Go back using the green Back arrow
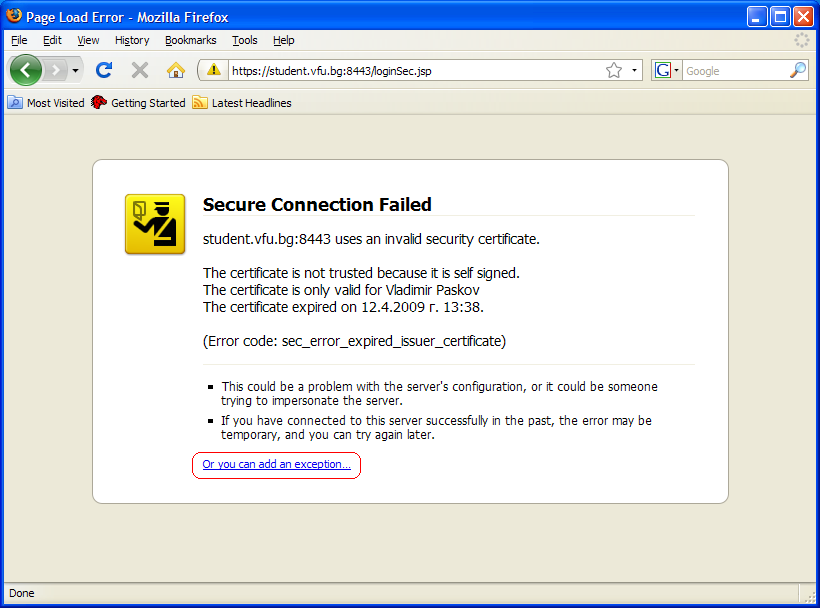Screen dimensions: 820x608 pos(26,70)
